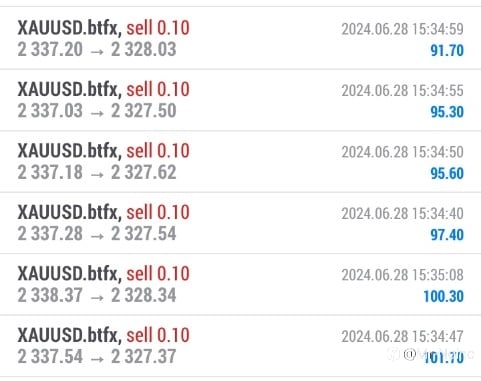
Task: Tap the timestamp 2024.06.28 15:34:59
Action: (x=402, y=29)
